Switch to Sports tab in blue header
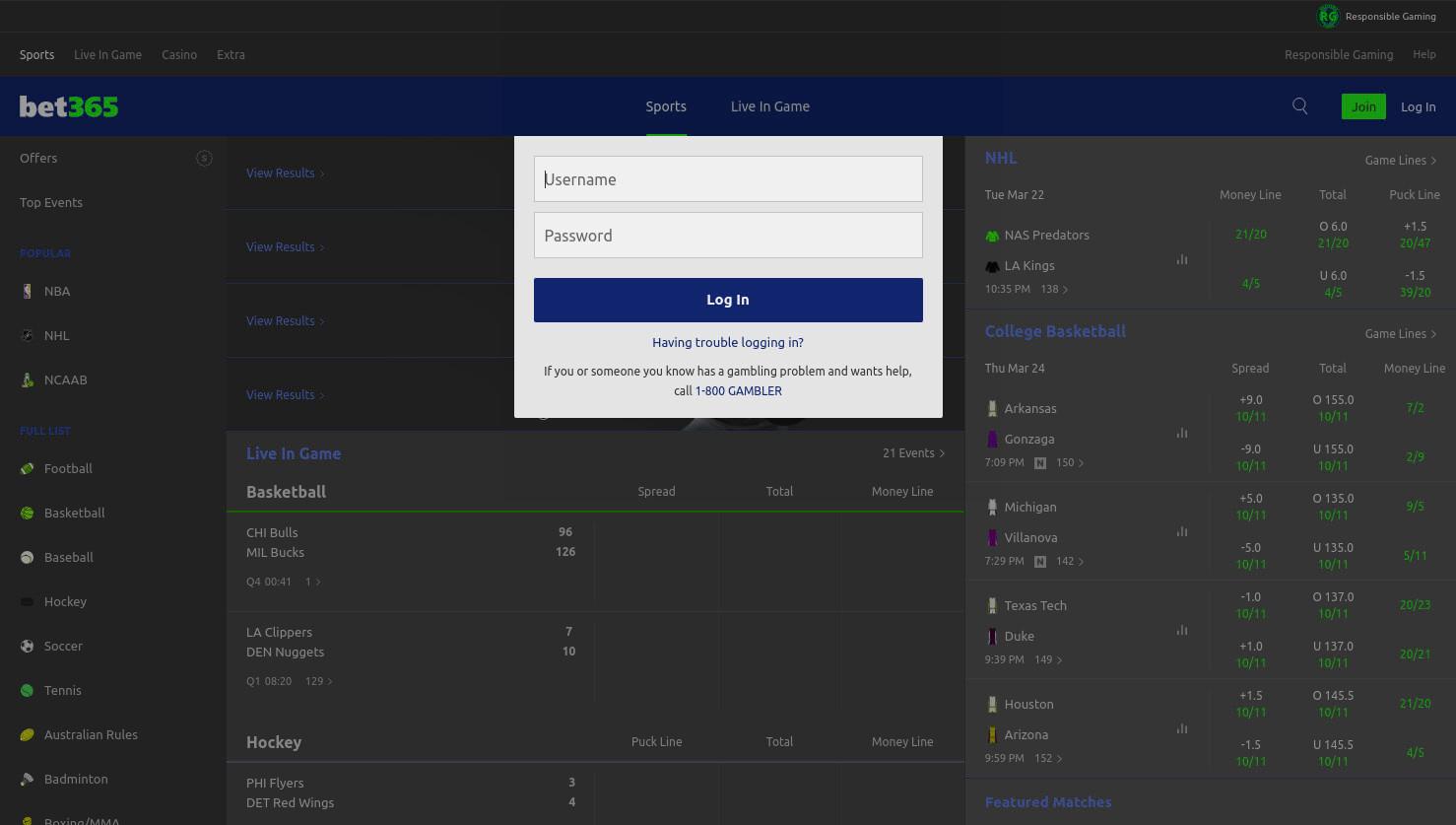This screenshot has height=825, width=1456. point(666,106)
